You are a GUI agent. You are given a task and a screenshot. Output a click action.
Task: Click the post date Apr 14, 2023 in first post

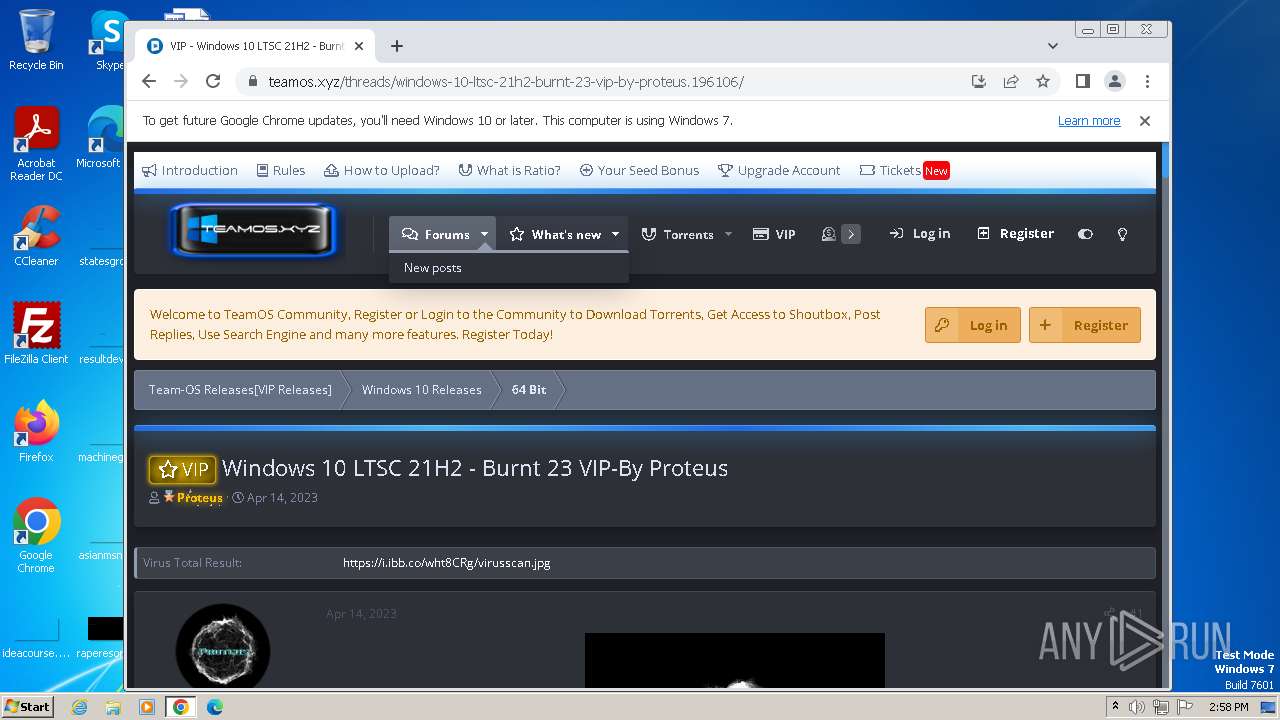pyautogui.click(x=361, y=614)
